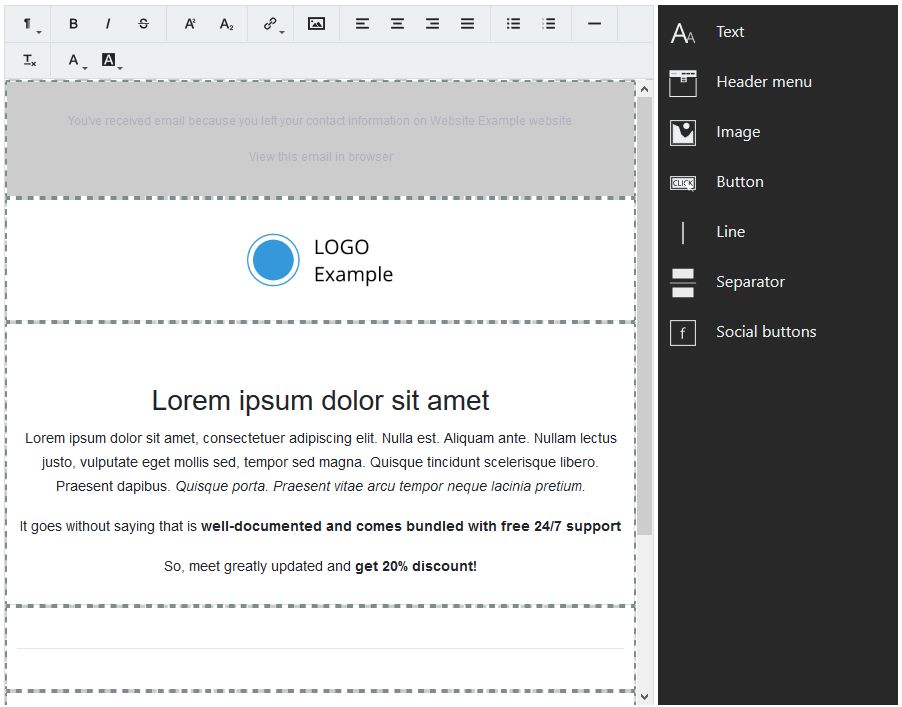The height and width of the screenshot is (707, 902).
Task: Click the scroll down arrow of editor scrollbar
Action: pos(644,696)
